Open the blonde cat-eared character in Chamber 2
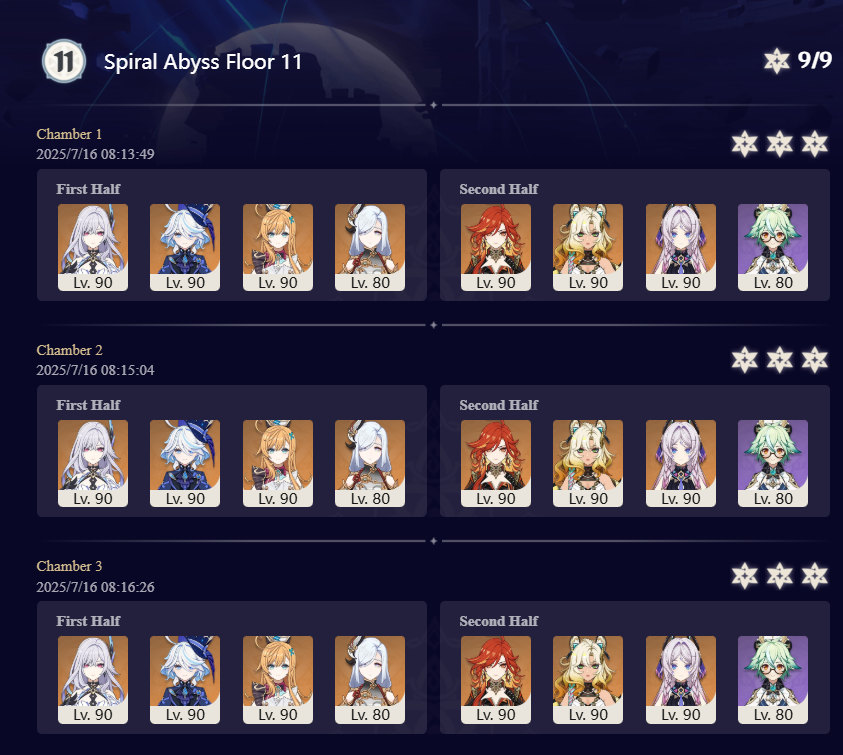 point(588,464)
